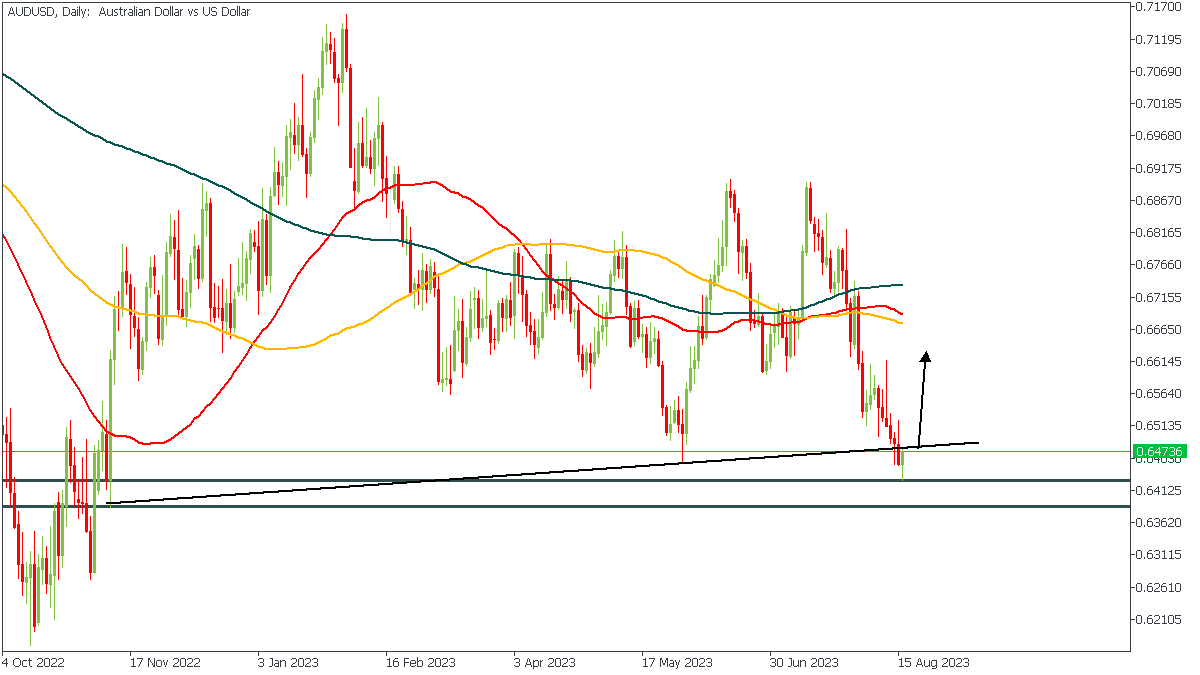Click the 3 Jan 2023 date label

(287, 662)
